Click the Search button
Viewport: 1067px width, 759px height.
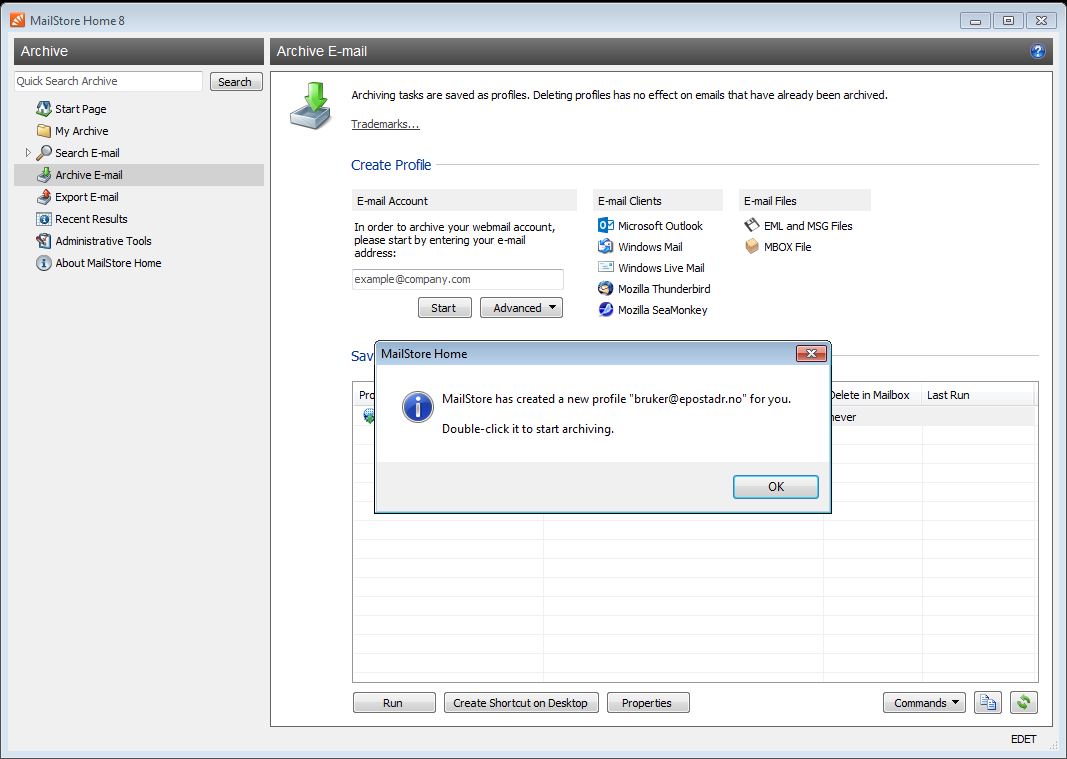pos(235,82)
